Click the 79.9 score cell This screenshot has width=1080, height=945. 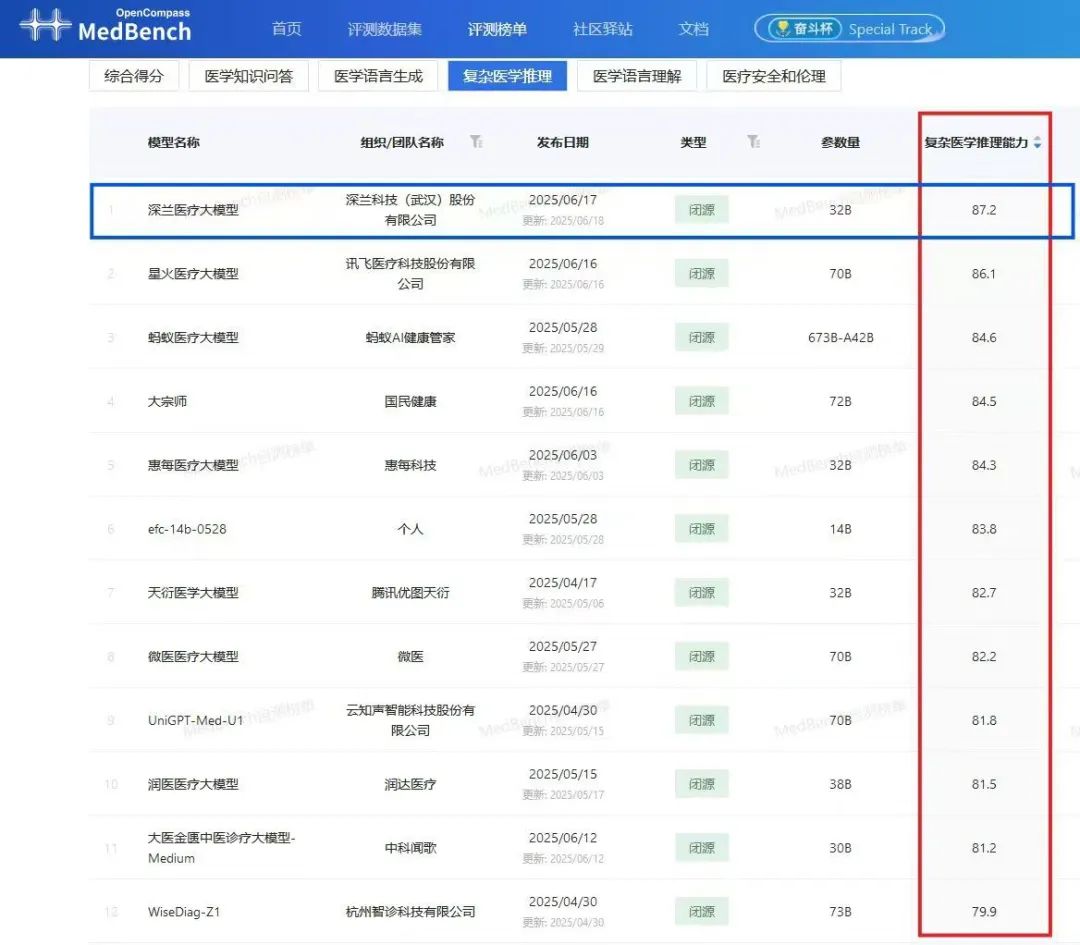(x=984, y=912)
